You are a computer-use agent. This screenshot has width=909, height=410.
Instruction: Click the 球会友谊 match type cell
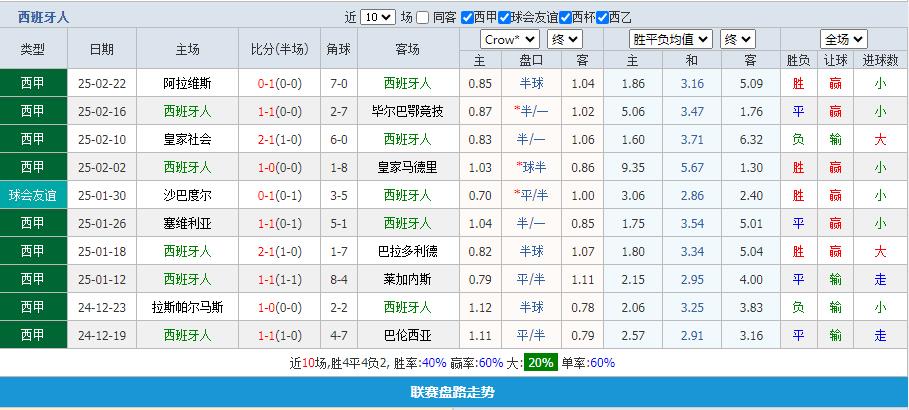(x=33, y=195)
